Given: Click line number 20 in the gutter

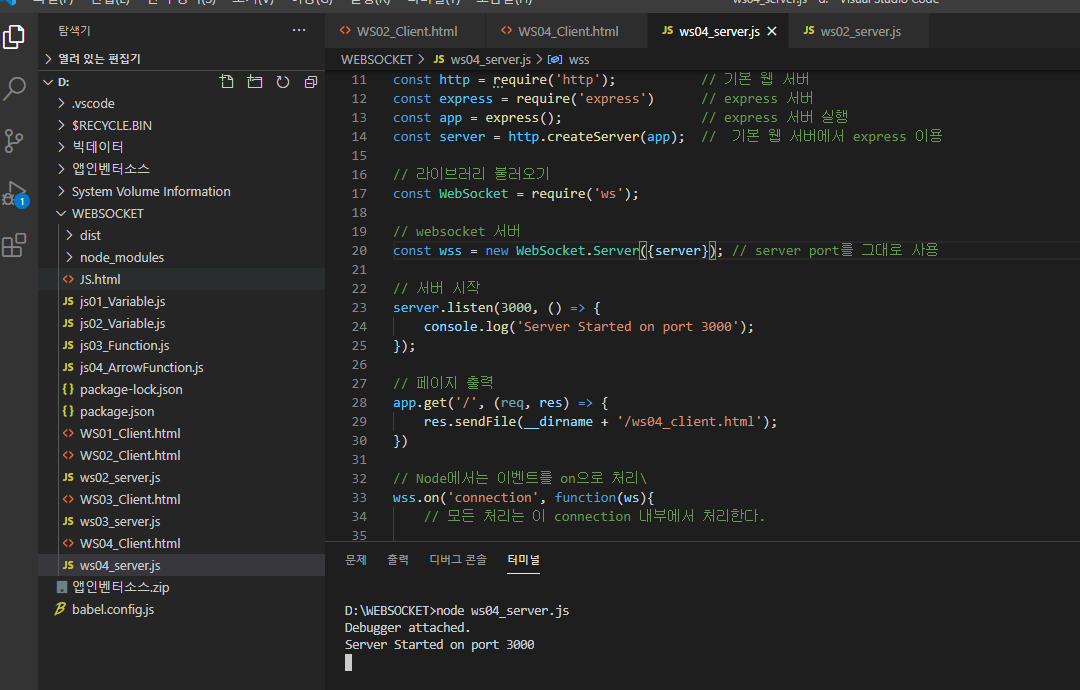Looking at the screenshot, I should pyautogui.click(x=359, y=251).
